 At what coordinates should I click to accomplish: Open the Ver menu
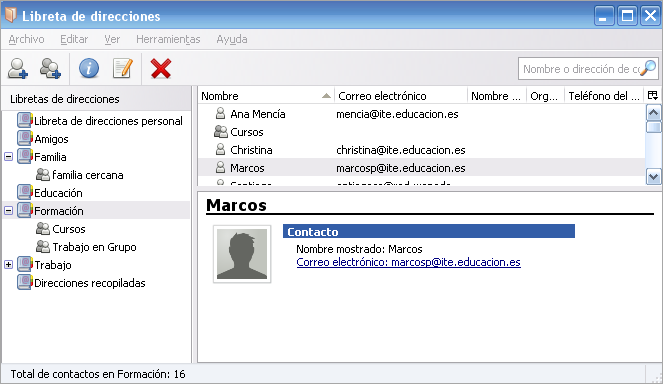(x=112, y=39)
